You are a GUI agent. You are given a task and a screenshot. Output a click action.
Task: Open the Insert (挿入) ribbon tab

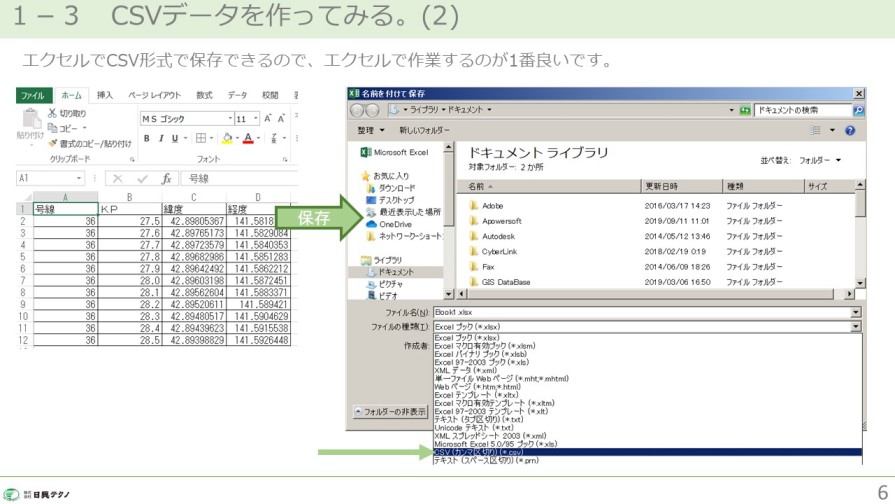coord(105,96)
